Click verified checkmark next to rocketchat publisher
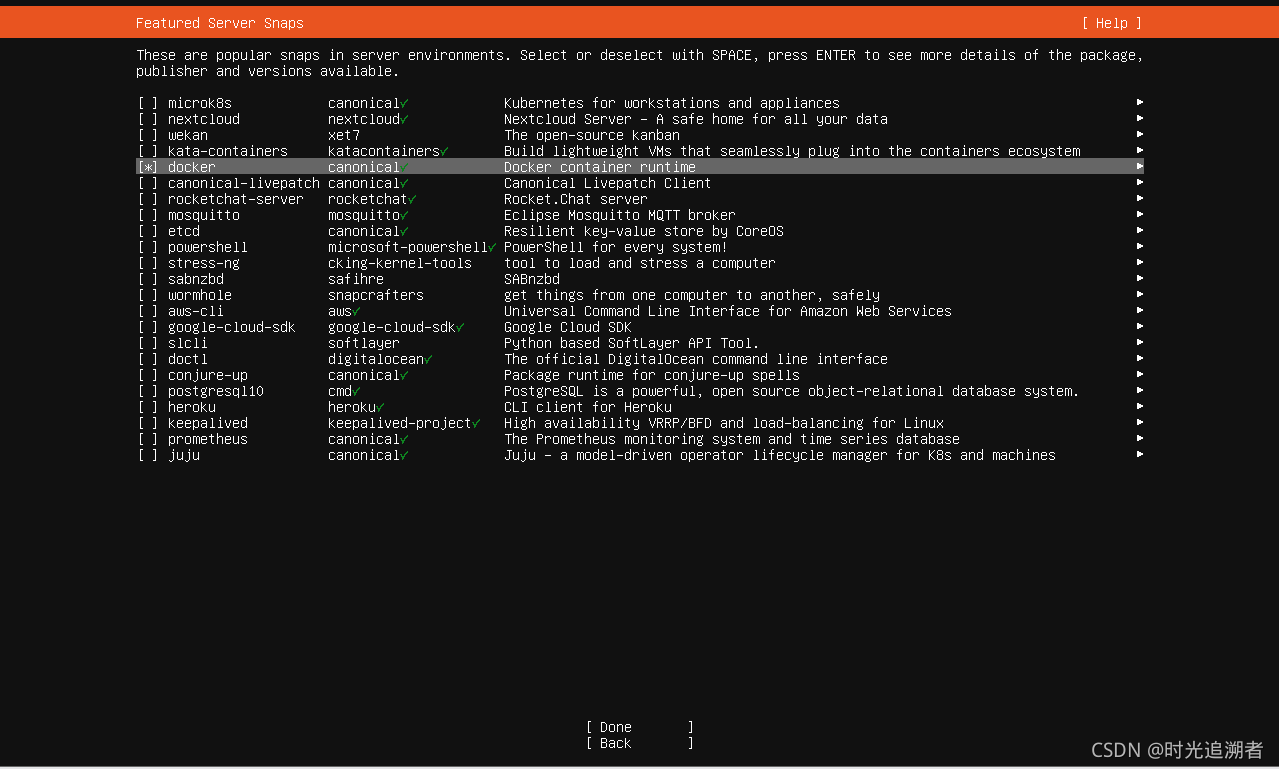The height and width of the screenshot is (769, 1279). pyautogui.click(x=412, y=199)
